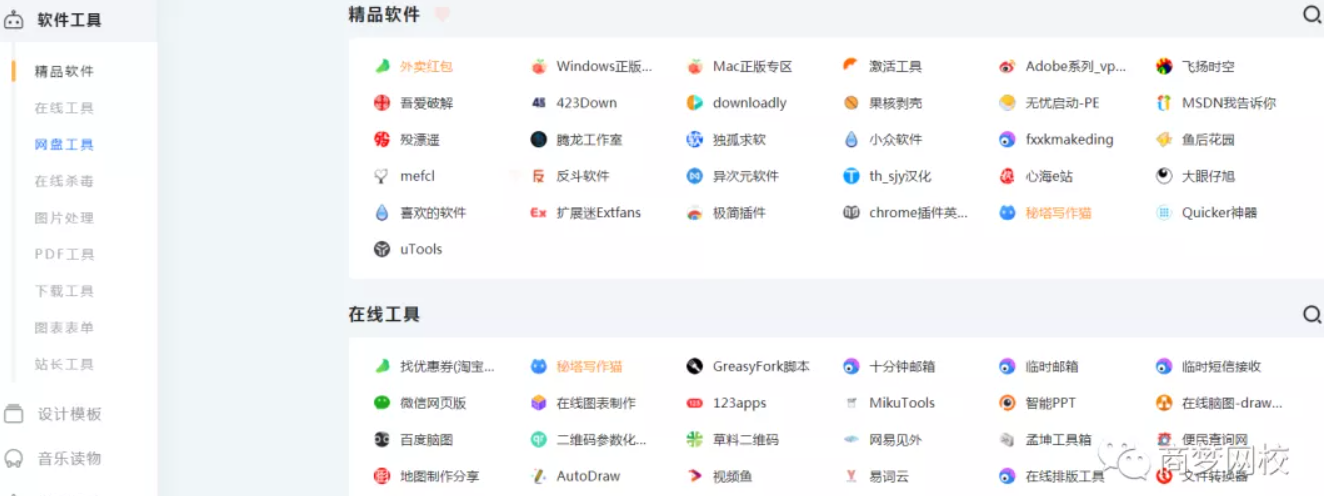
Task: Click the downloadly icon
Action: click(694, 103)
